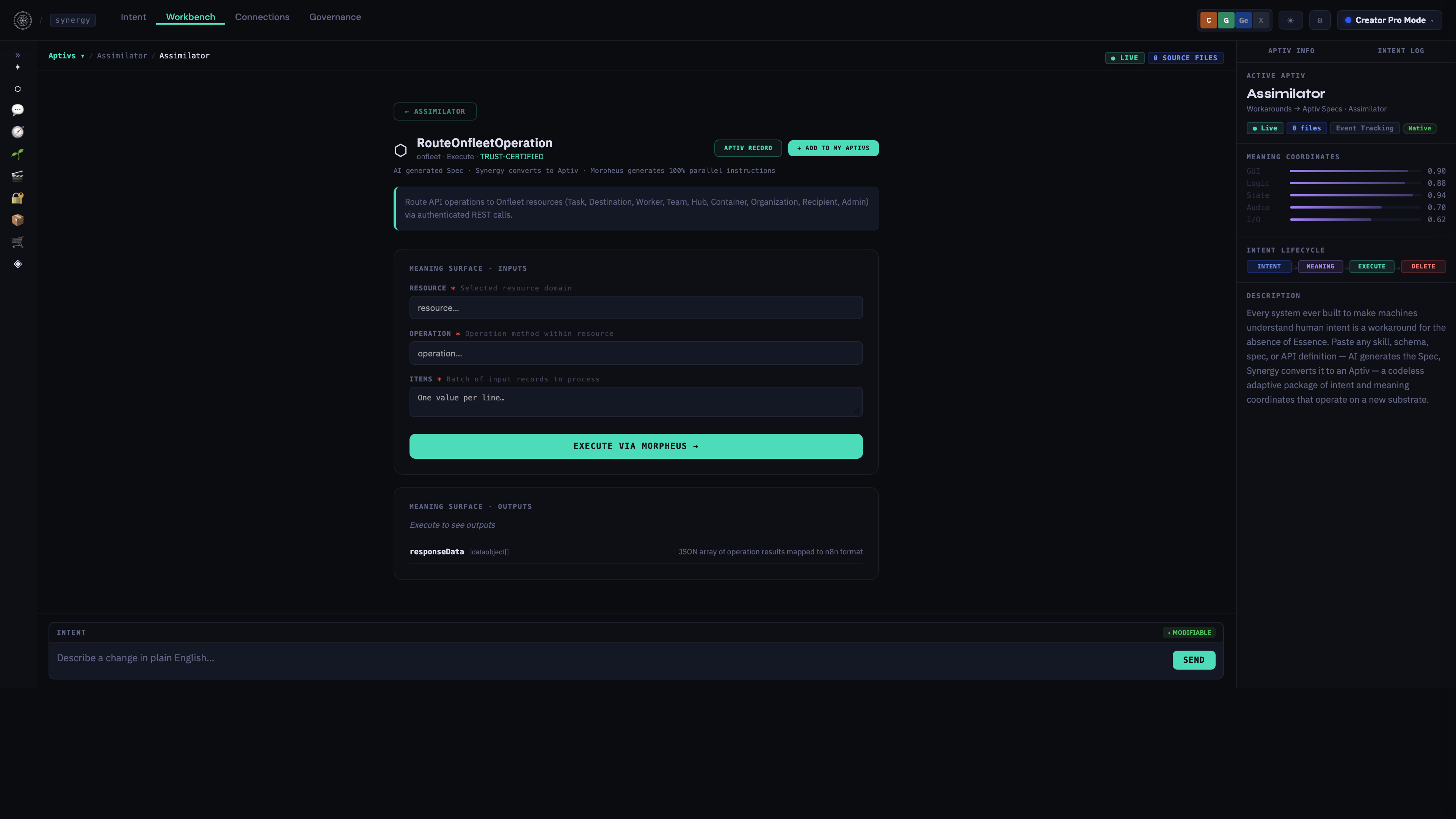Switch to the Connections tab
This screenshot has height=819, width=1456.
point(262,17)
